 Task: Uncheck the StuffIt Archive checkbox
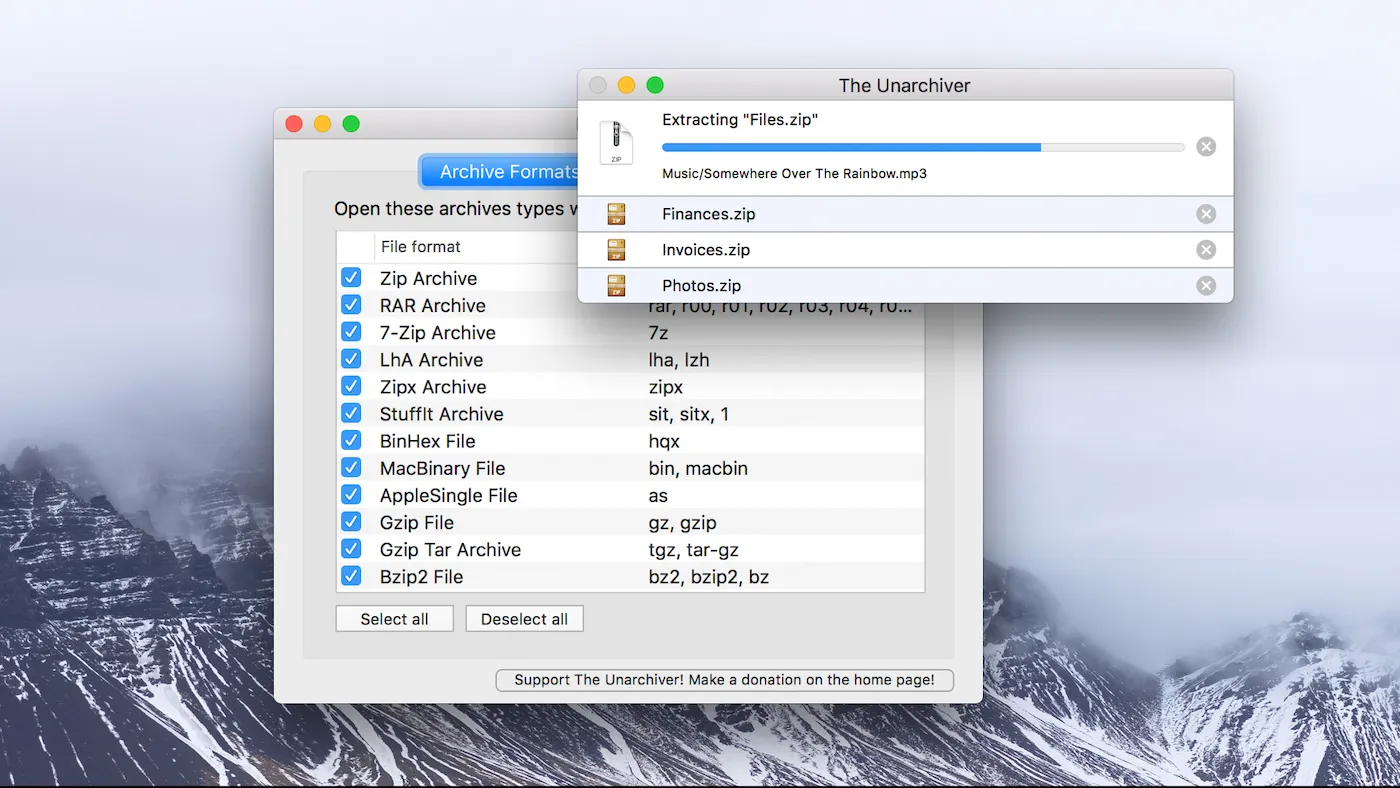point(351,413)
